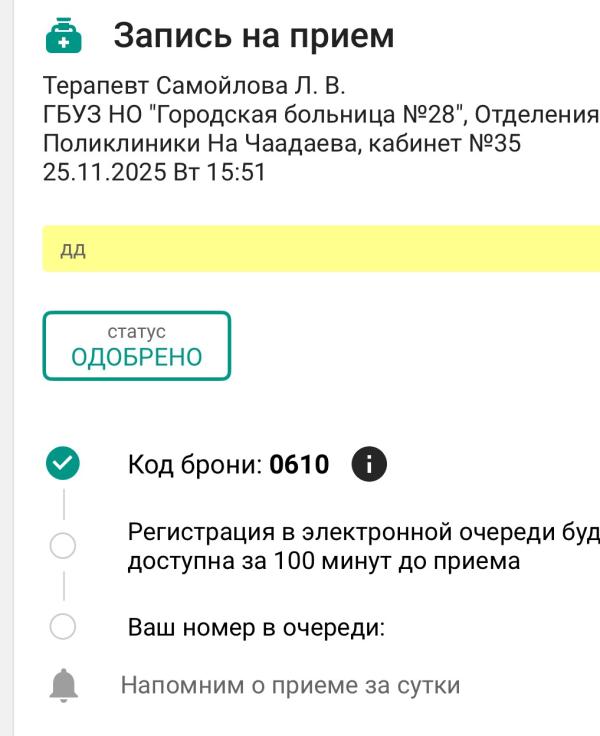
Task: Tap the info icon beside booking code
Action: coord(370,464)
